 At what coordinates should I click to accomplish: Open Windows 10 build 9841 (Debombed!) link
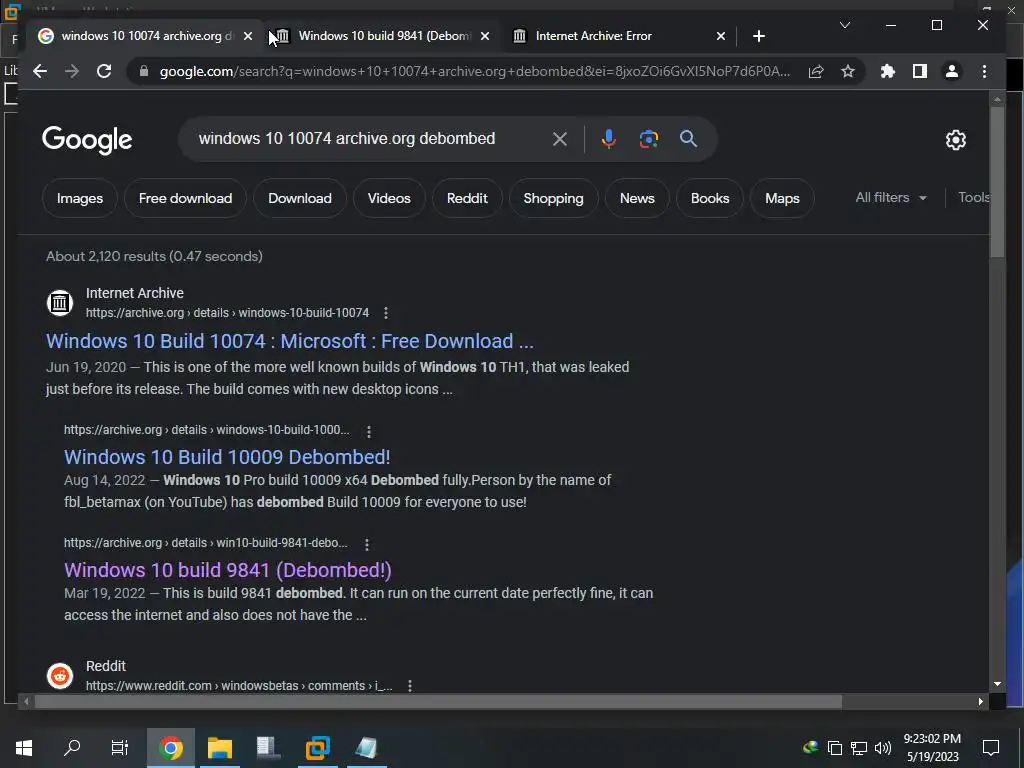[x=228, y=570]
